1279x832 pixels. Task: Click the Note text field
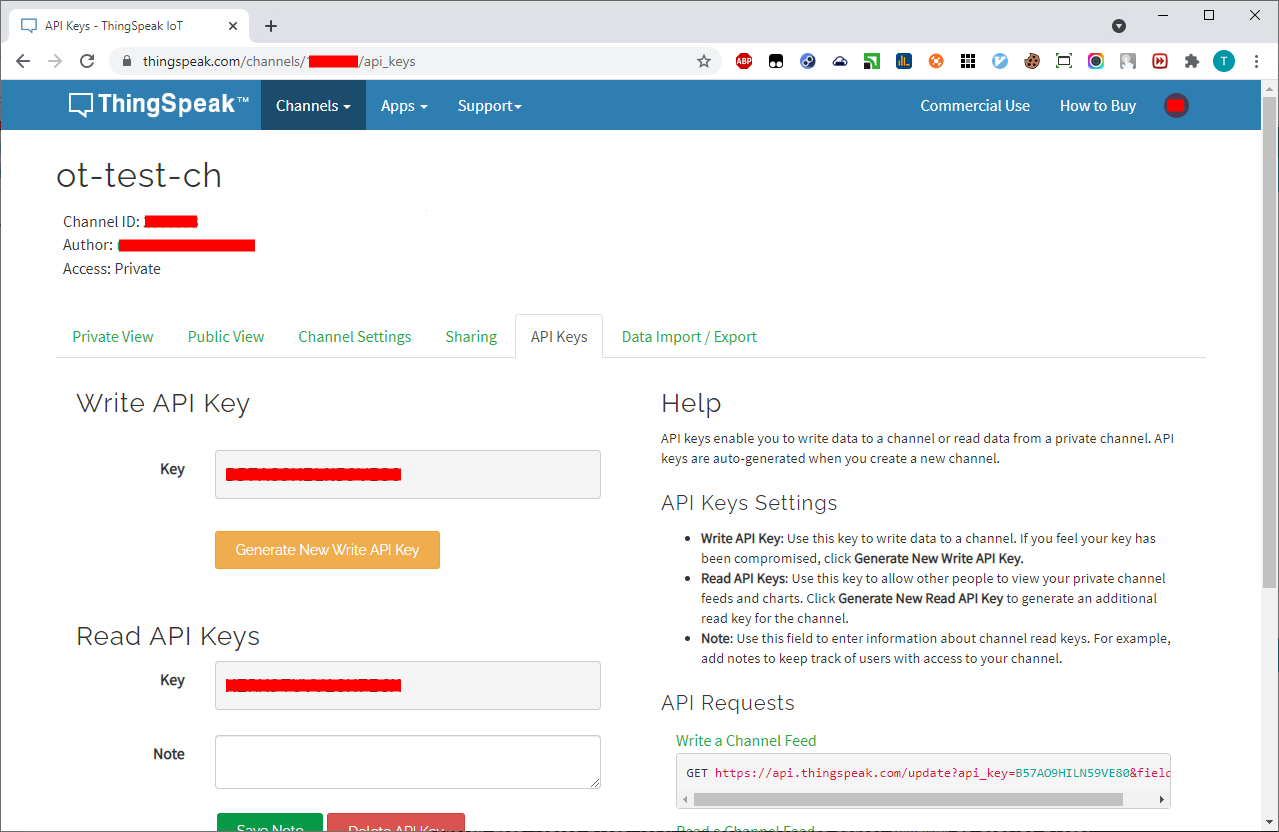point(407,762)
